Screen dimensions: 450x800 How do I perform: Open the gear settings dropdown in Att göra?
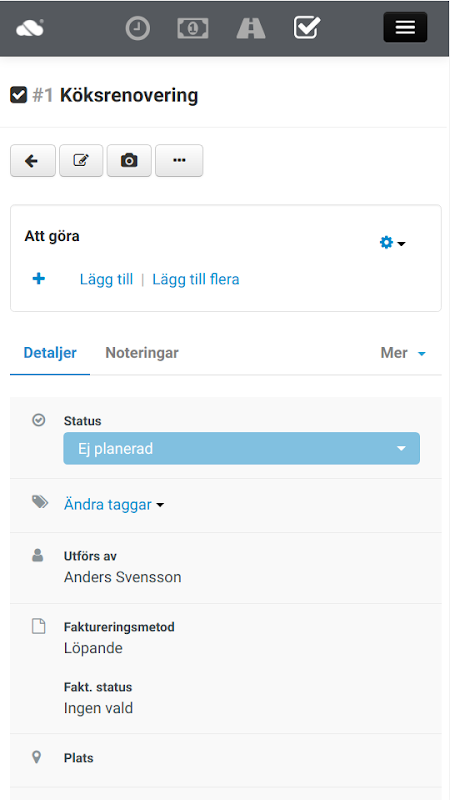(392, 243)
